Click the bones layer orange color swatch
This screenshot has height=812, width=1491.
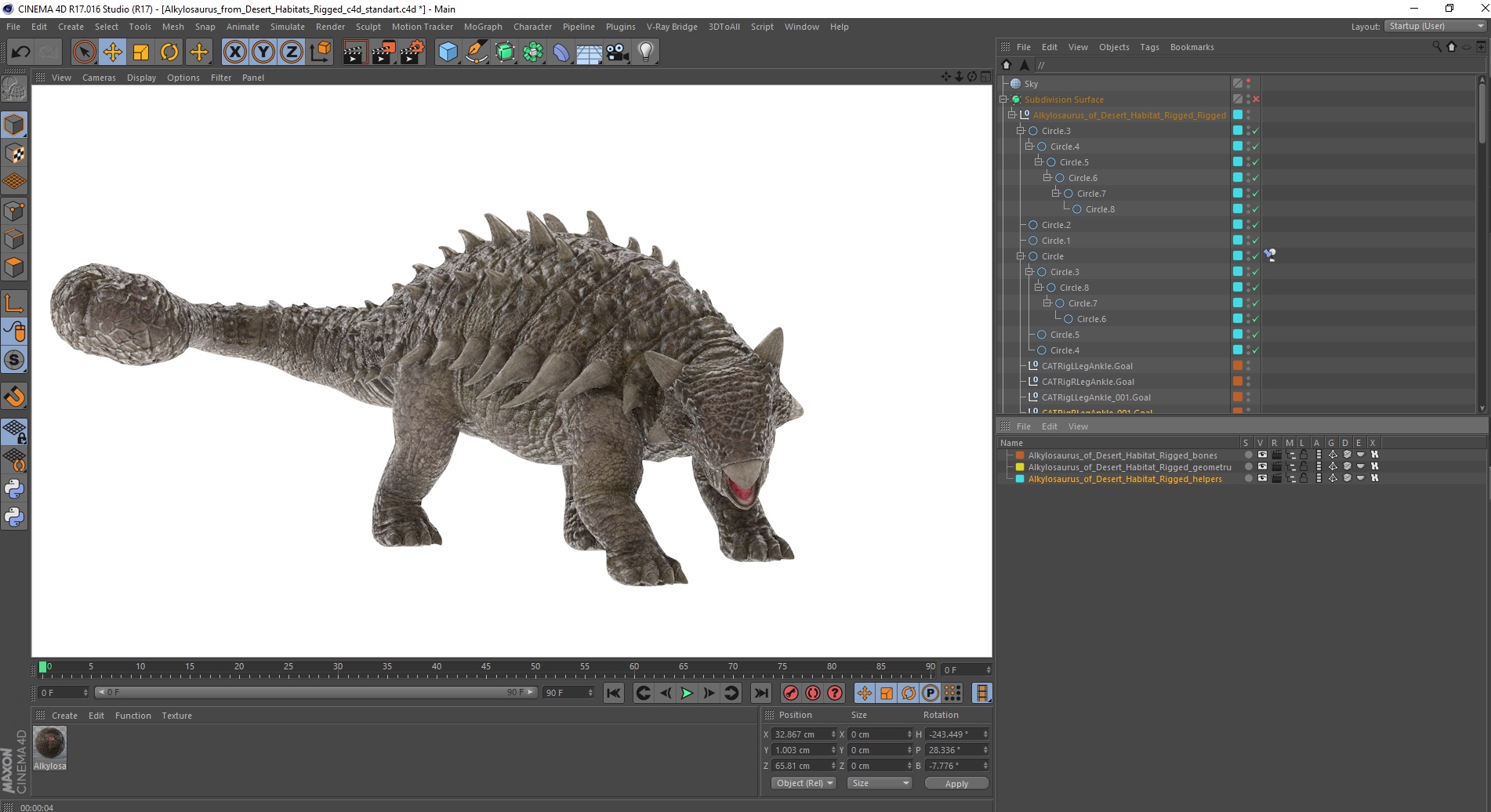(1020, 455)
